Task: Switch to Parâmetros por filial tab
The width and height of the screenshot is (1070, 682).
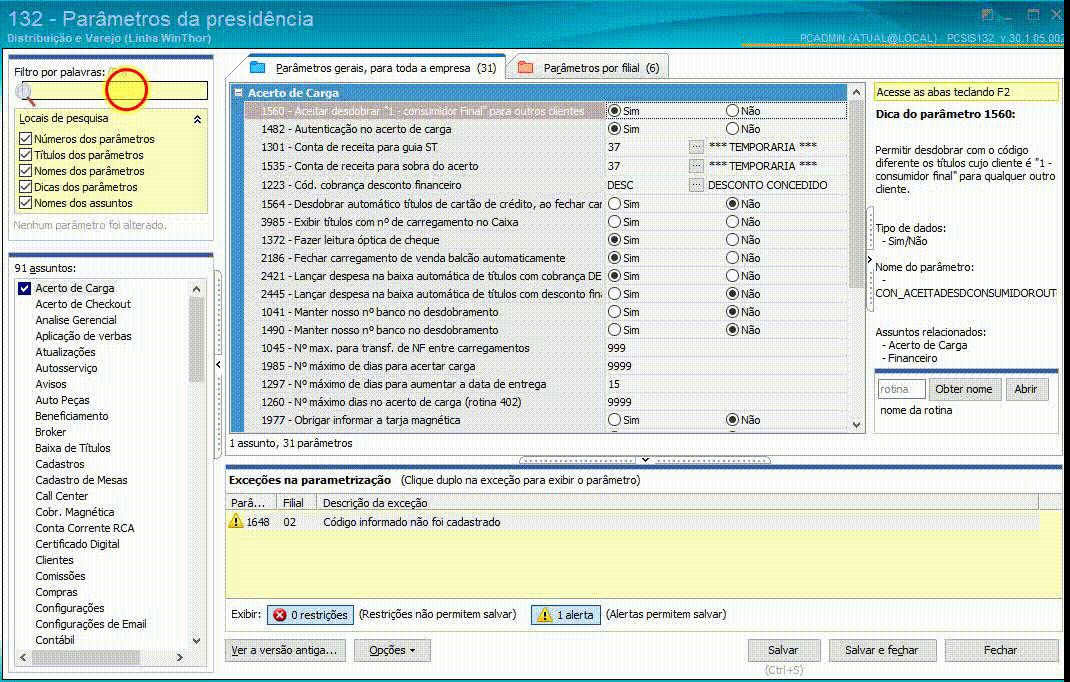Action: click(588, 68)
